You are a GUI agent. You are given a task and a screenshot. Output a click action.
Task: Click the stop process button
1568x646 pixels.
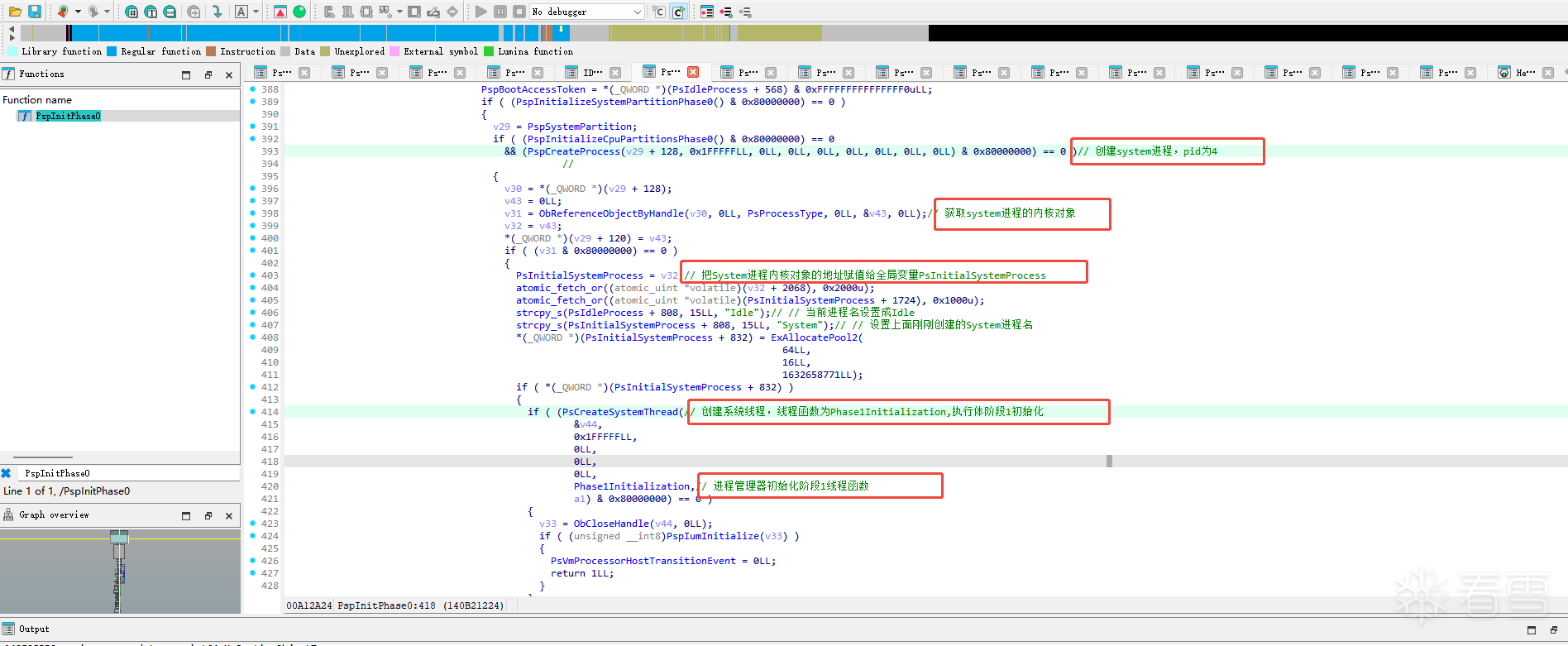519,12
